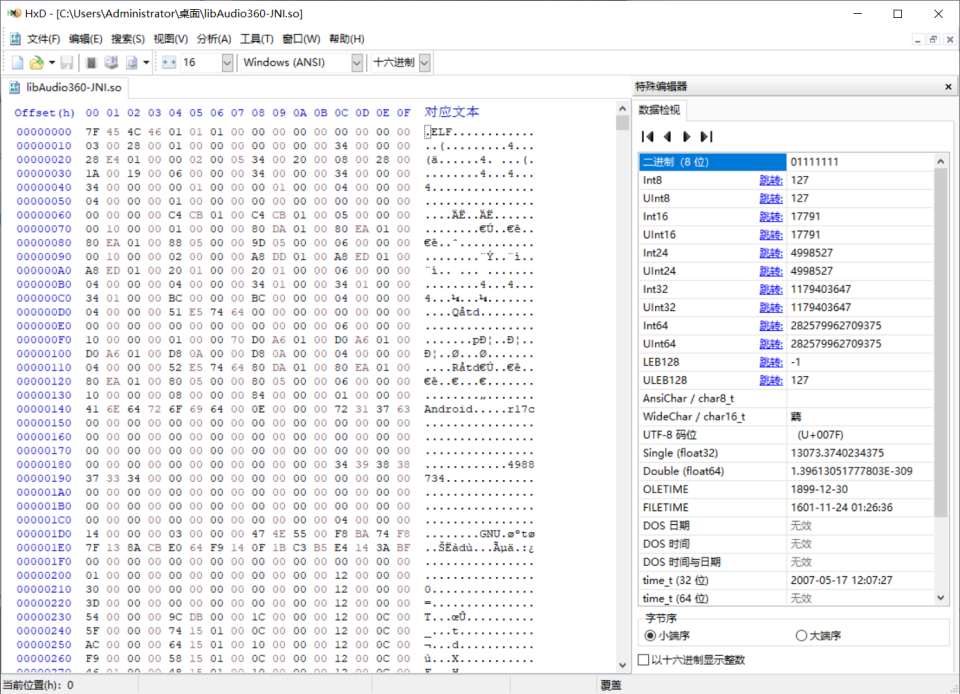Select the big-endian 大端序 radio button
This screenshot has height=694, width=960.
click(x=801, y=635)
